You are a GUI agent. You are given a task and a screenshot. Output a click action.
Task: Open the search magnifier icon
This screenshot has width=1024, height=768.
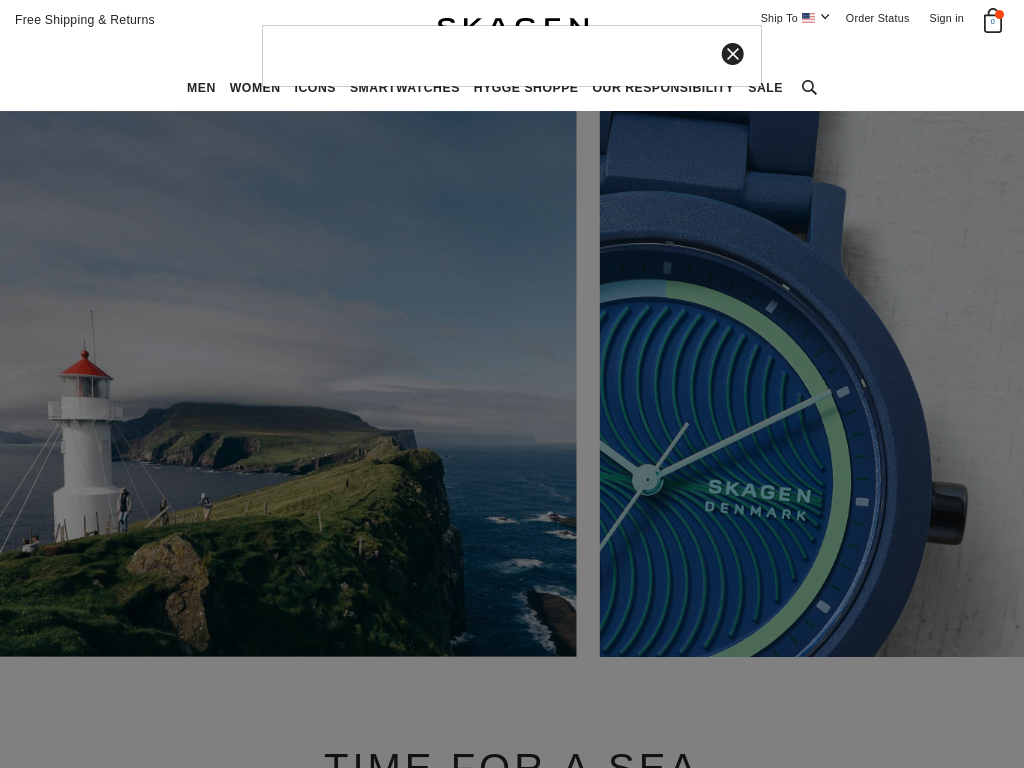pyautogui.click(x=809, y=88)
